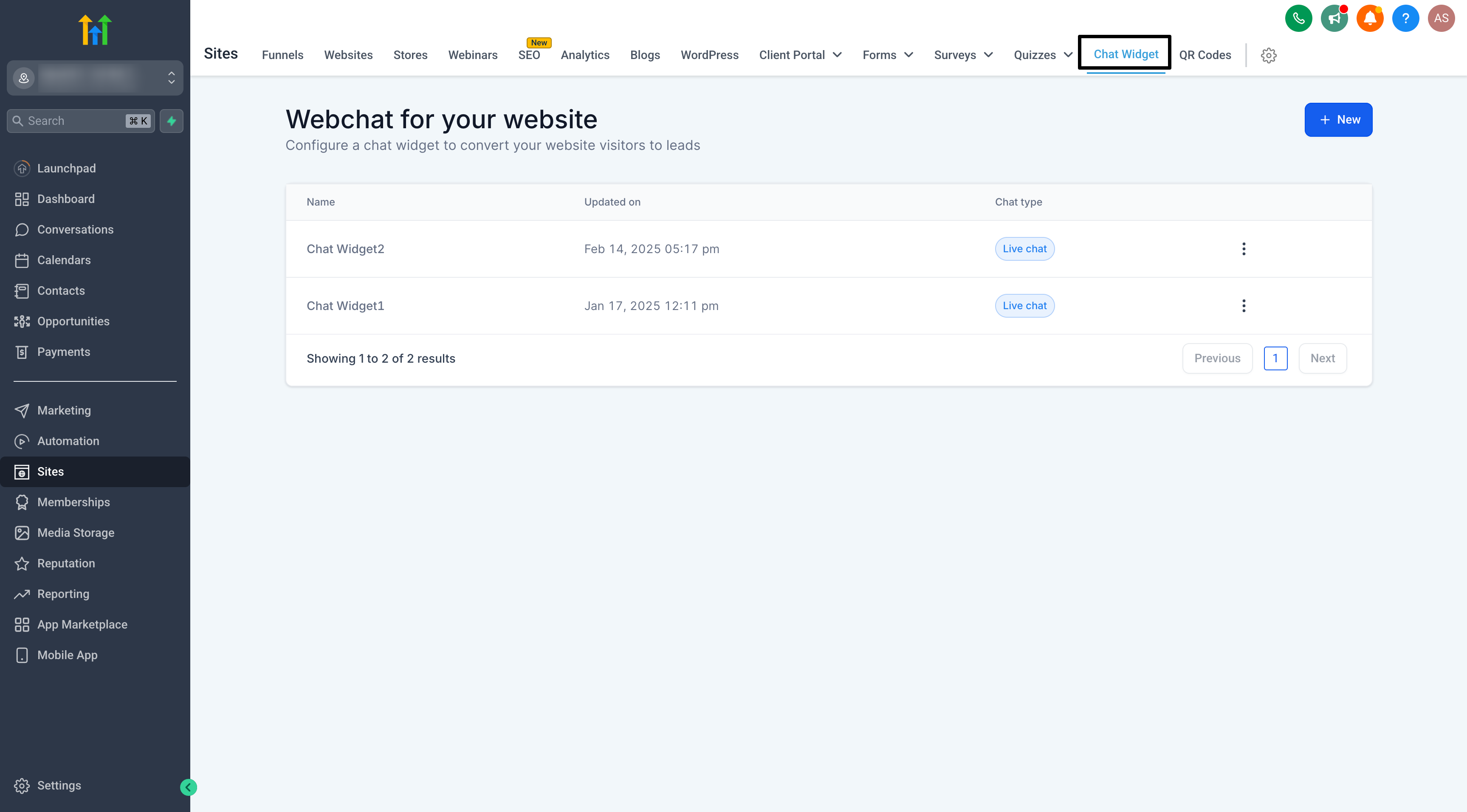The image size is (1467, 812).
Task: Expand the account switcher dropdown
Action: 171,78
